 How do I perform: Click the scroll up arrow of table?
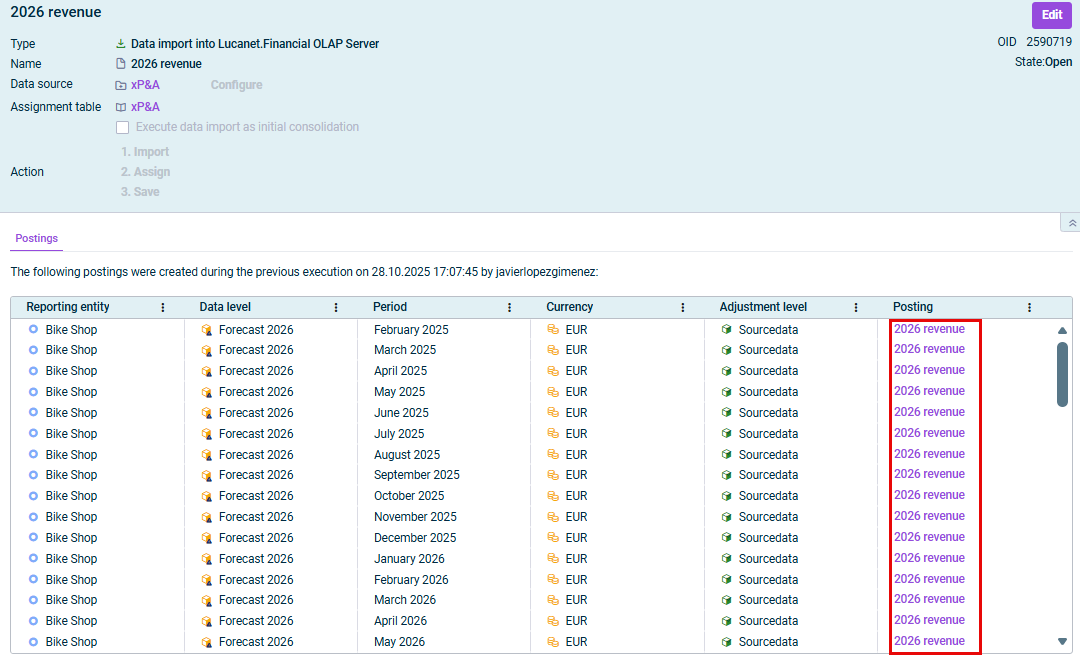(1062, 331)
